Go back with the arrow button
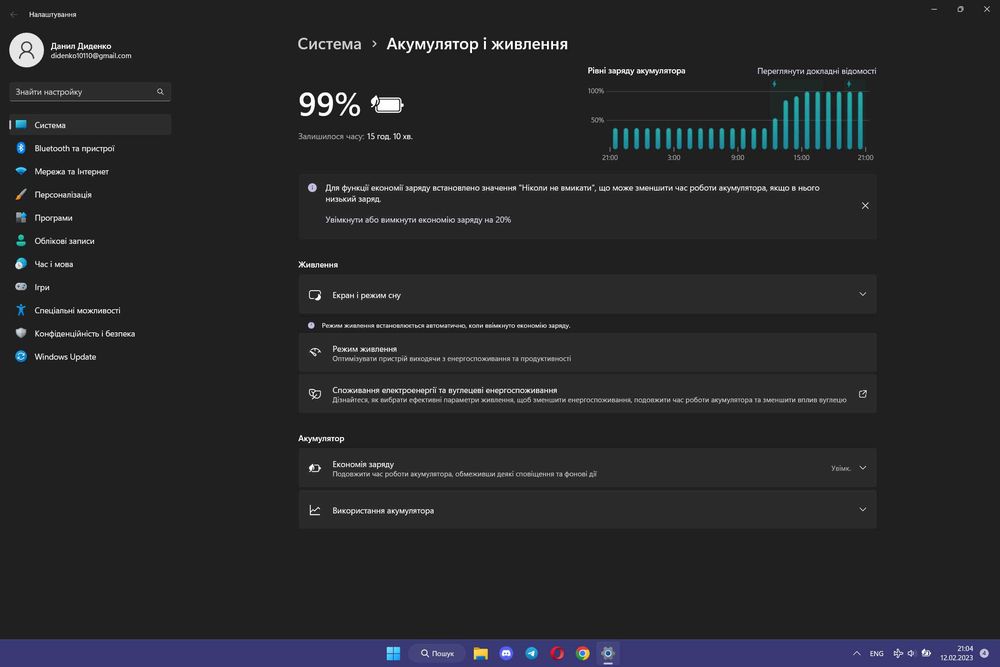This screenshot has height=667, width=1000. click(x=14, y=14)
